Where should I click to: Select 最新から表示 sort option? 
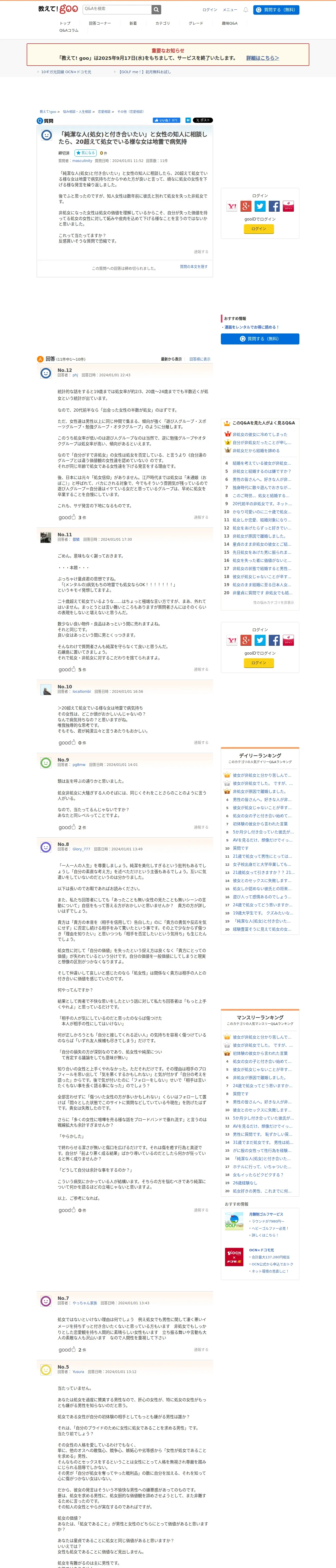click(x=171, y=359)
